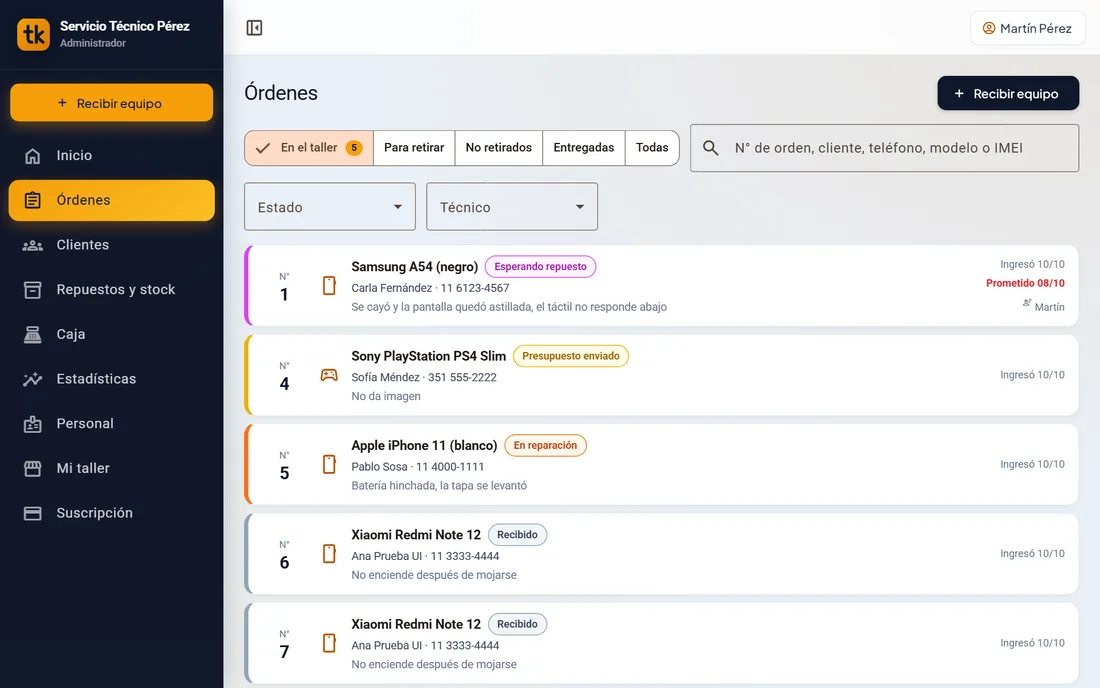Open the Estado dropdown
1100x688 pixels.
[x=330, y=207]
